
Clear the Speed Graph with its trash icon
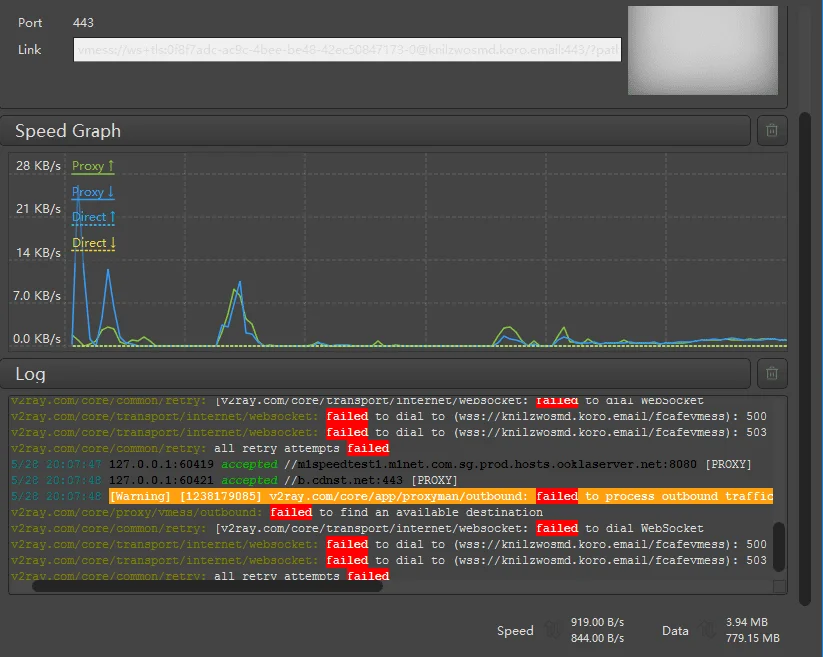[772, 130]
